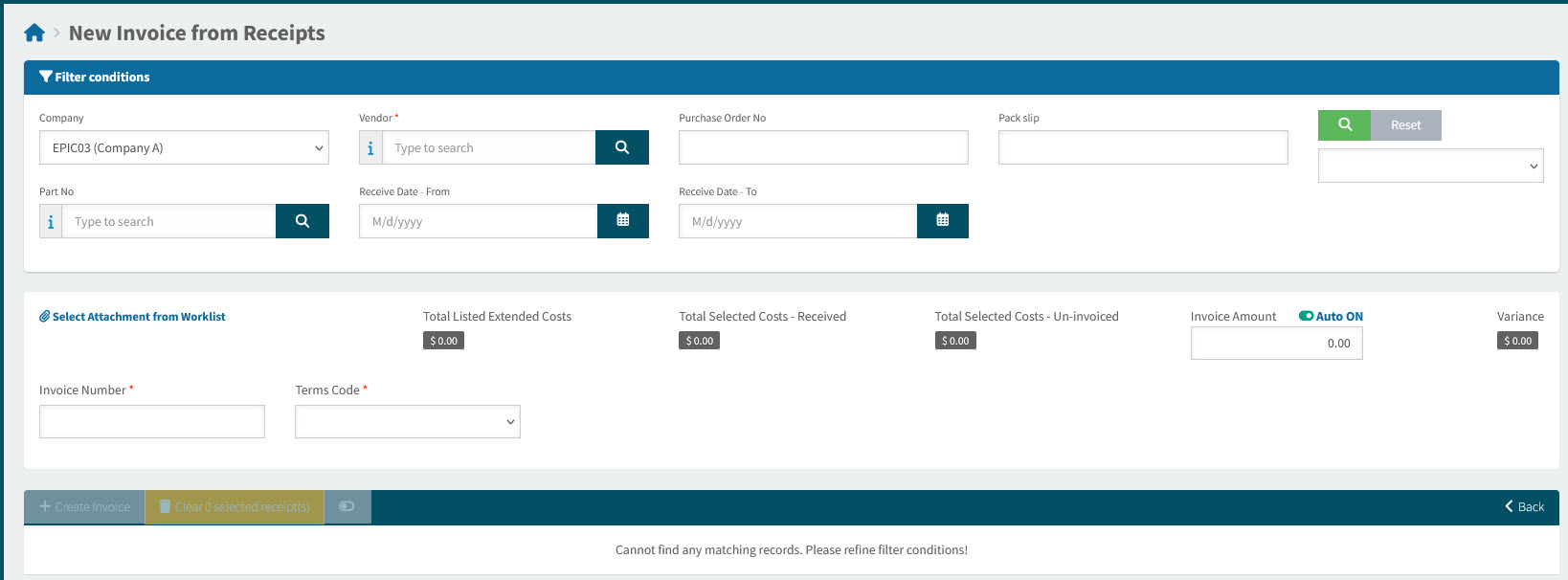The image size is (1568, 580).
Task: Click the New Invoice from Receipts title
Action: click(x=197, y=33)
